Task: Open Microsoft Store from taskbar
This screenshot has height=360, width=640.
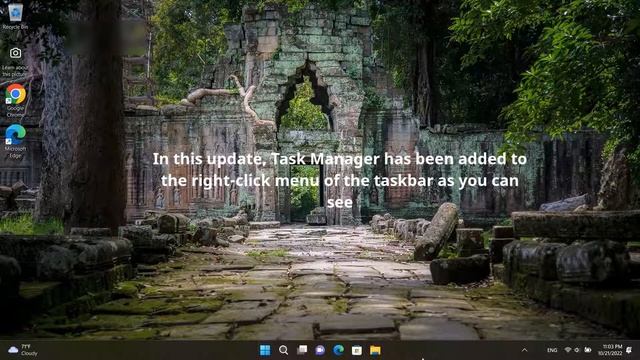Action: [357, 350]
